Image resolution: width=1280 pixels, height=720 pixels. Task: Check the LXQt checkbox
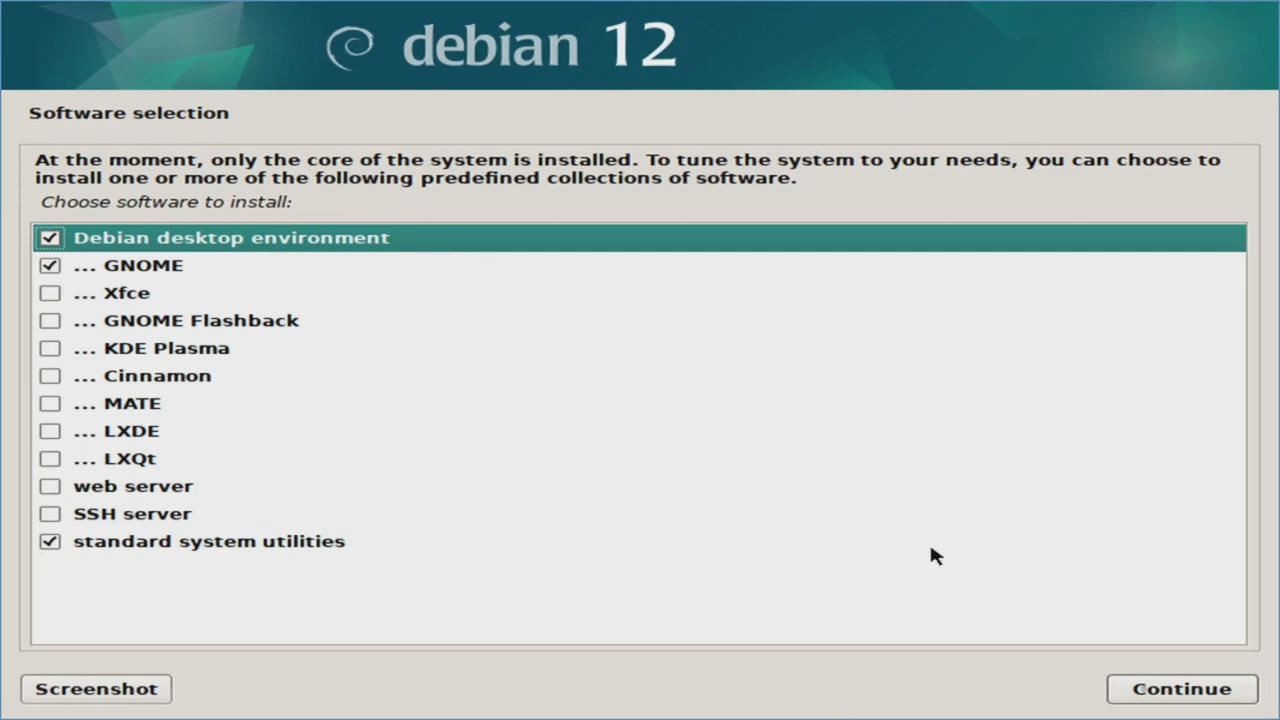click(50, 459)
